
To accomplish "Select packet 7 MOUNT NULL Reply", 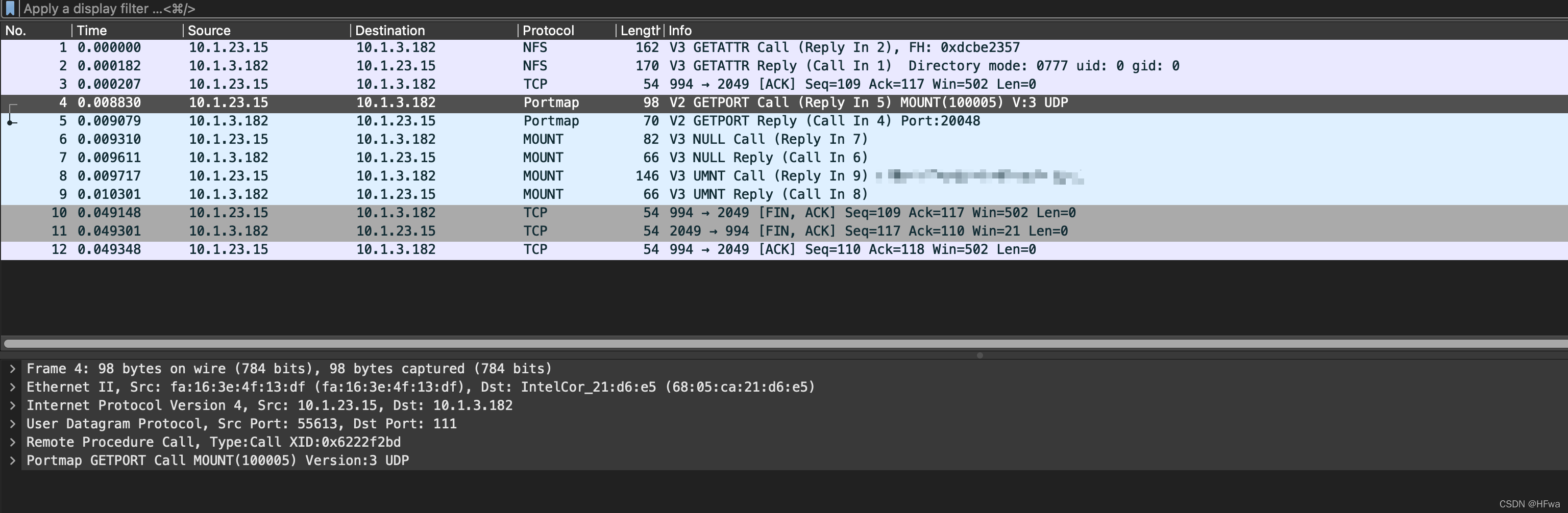I will coord(784,158).
